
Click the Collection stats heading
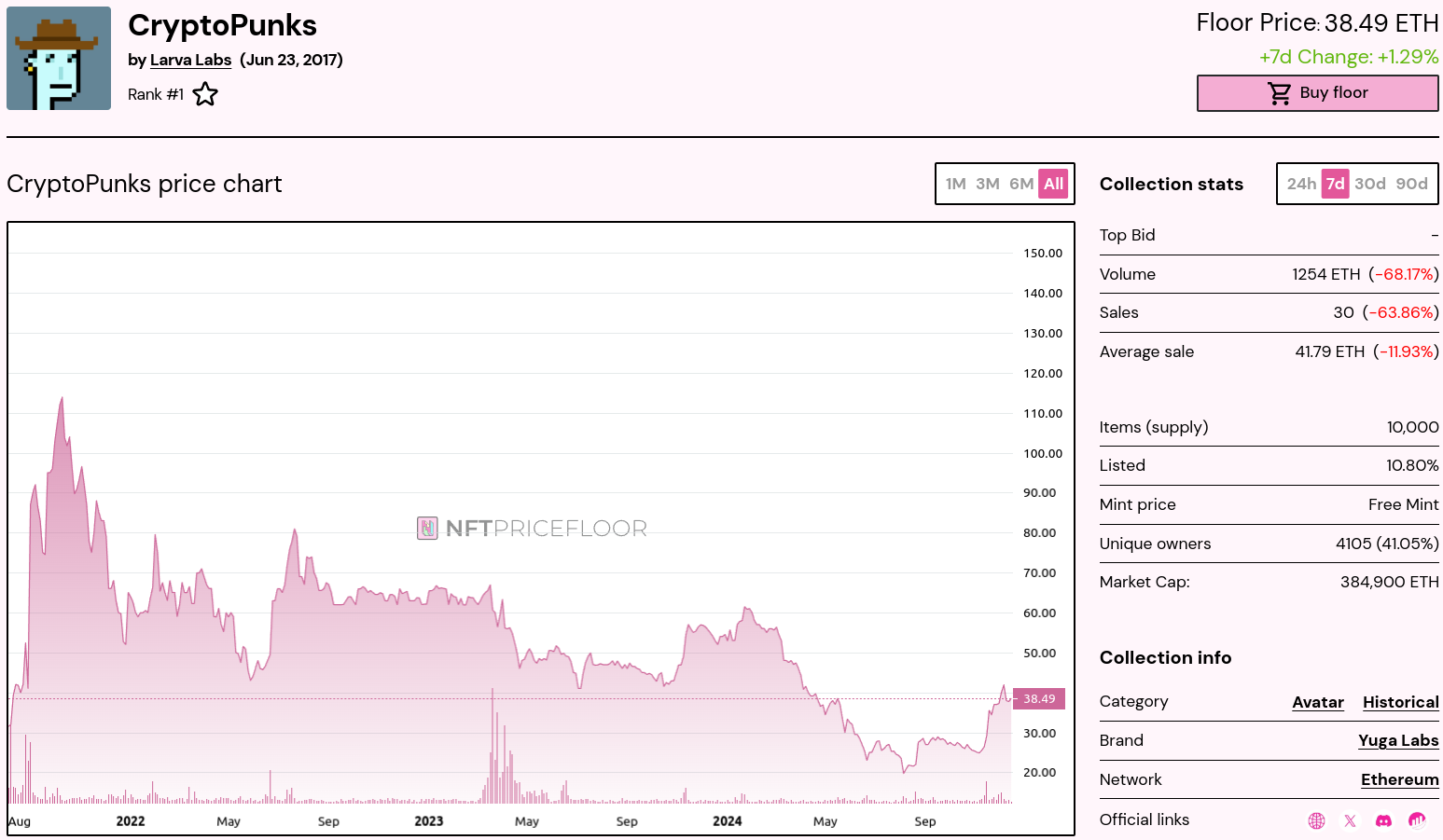click(1172, 184)
